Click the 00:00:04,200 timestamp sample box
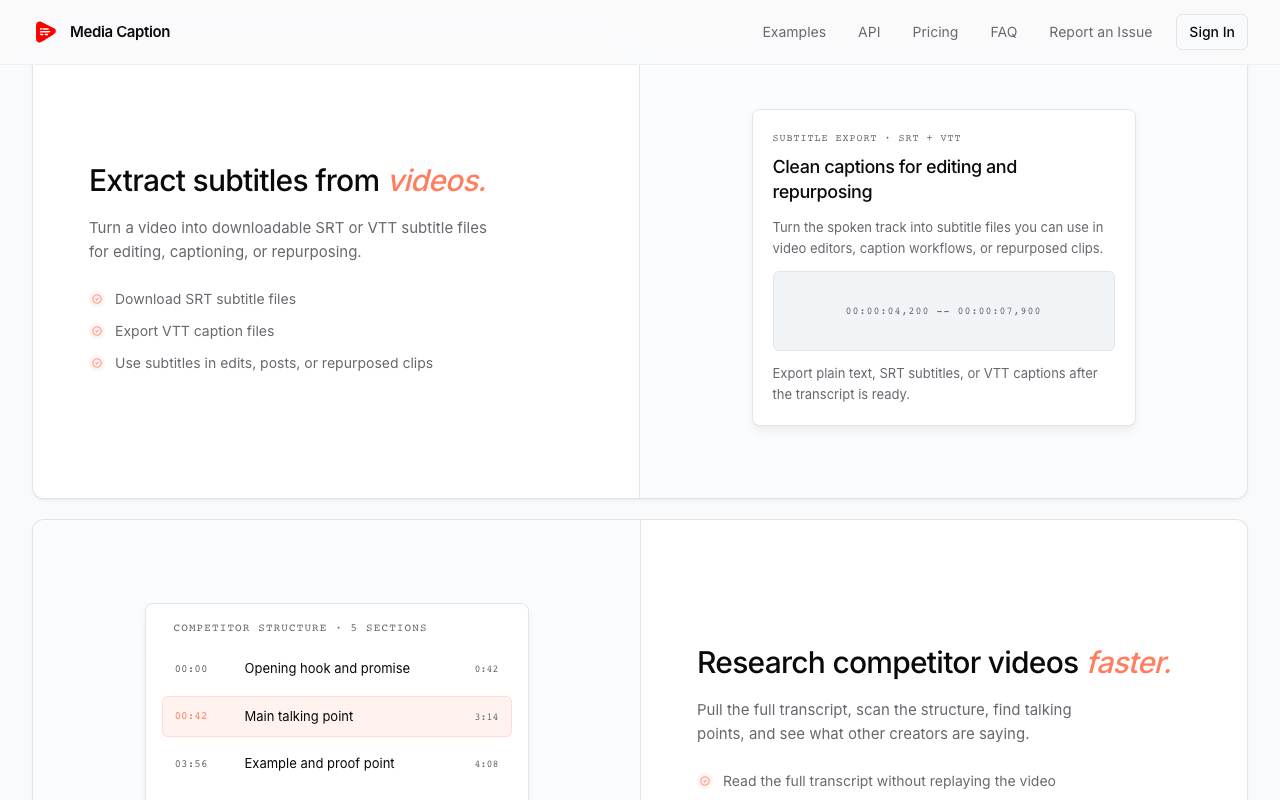The width and height of the screenshot is (1280, 800). 944,311
